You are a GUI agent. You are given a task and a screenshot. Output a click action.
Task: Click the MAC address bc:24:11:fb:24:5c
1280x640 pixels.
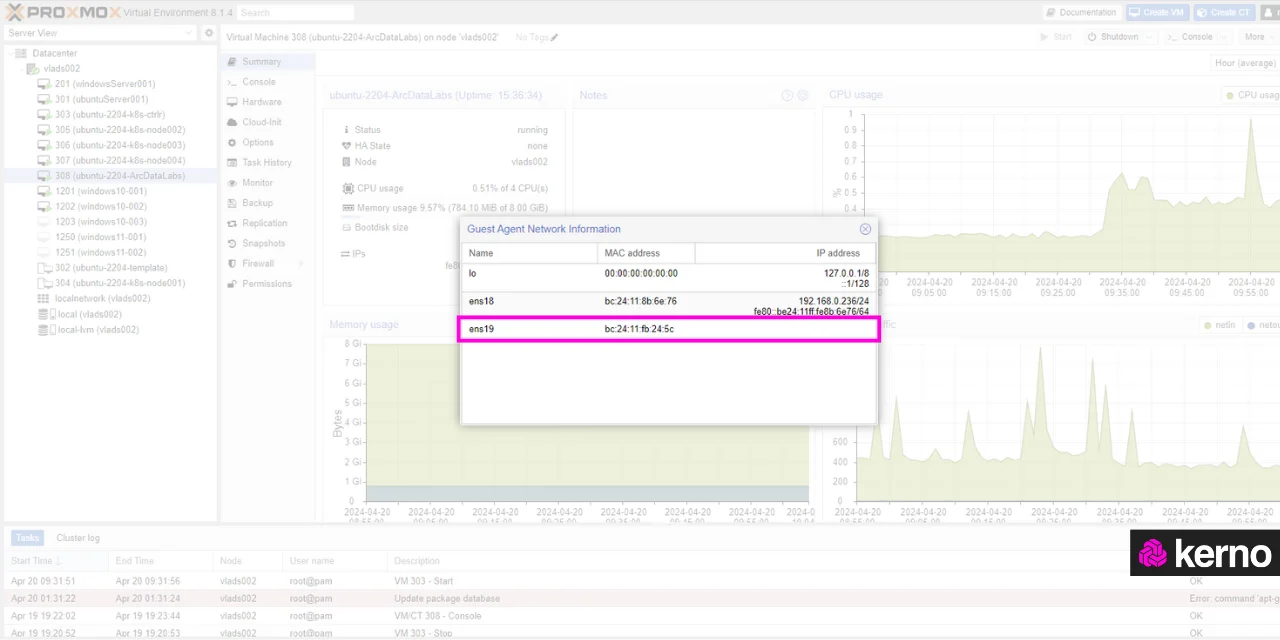point(639,329)
